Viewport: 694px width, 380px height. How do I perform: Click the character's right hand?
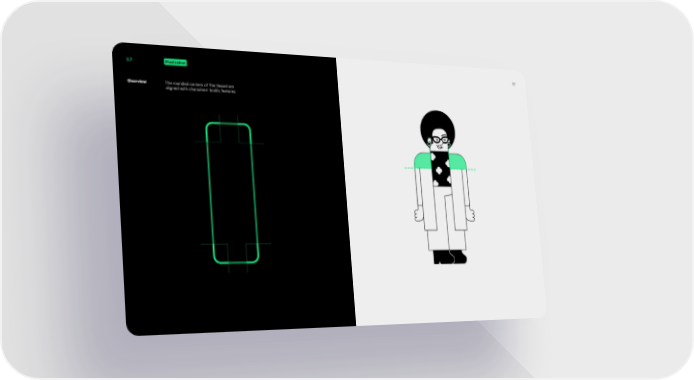pyautogui.click(x=471, y=215)
